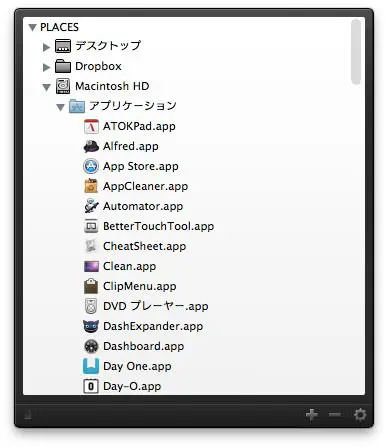Select Day One.app file name
This screenshot has height=448, width=388.
coord(137,367)
